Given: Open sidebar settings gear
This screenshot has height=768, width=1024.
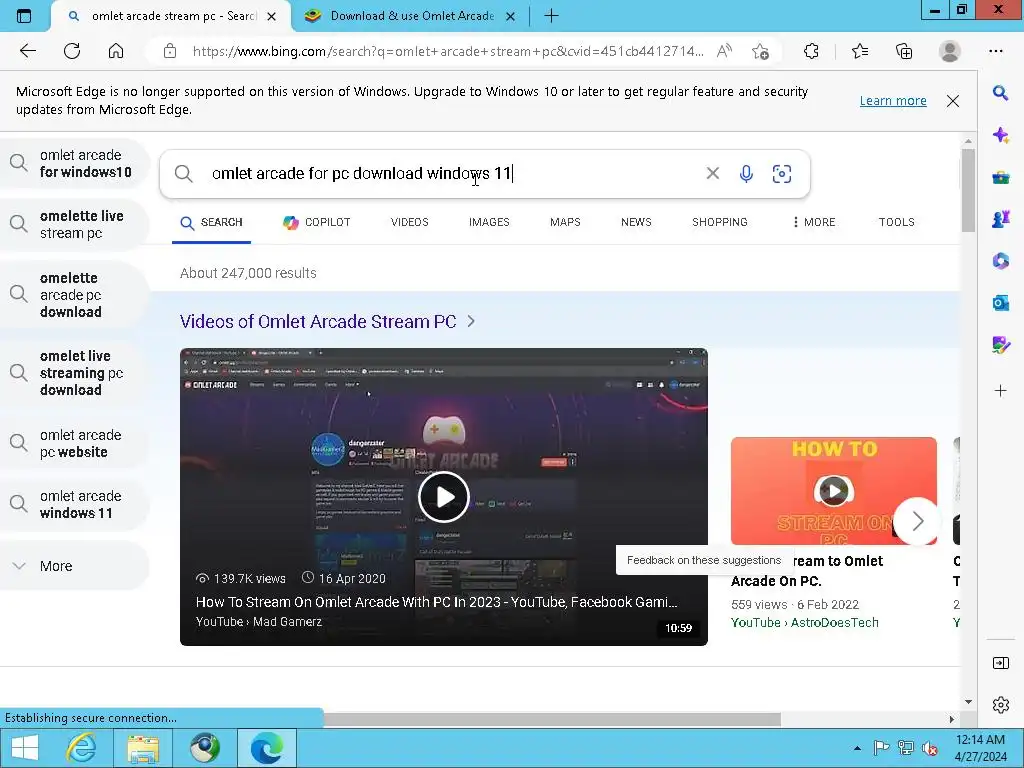Looking at the screenshot, I should [1000, 705].
